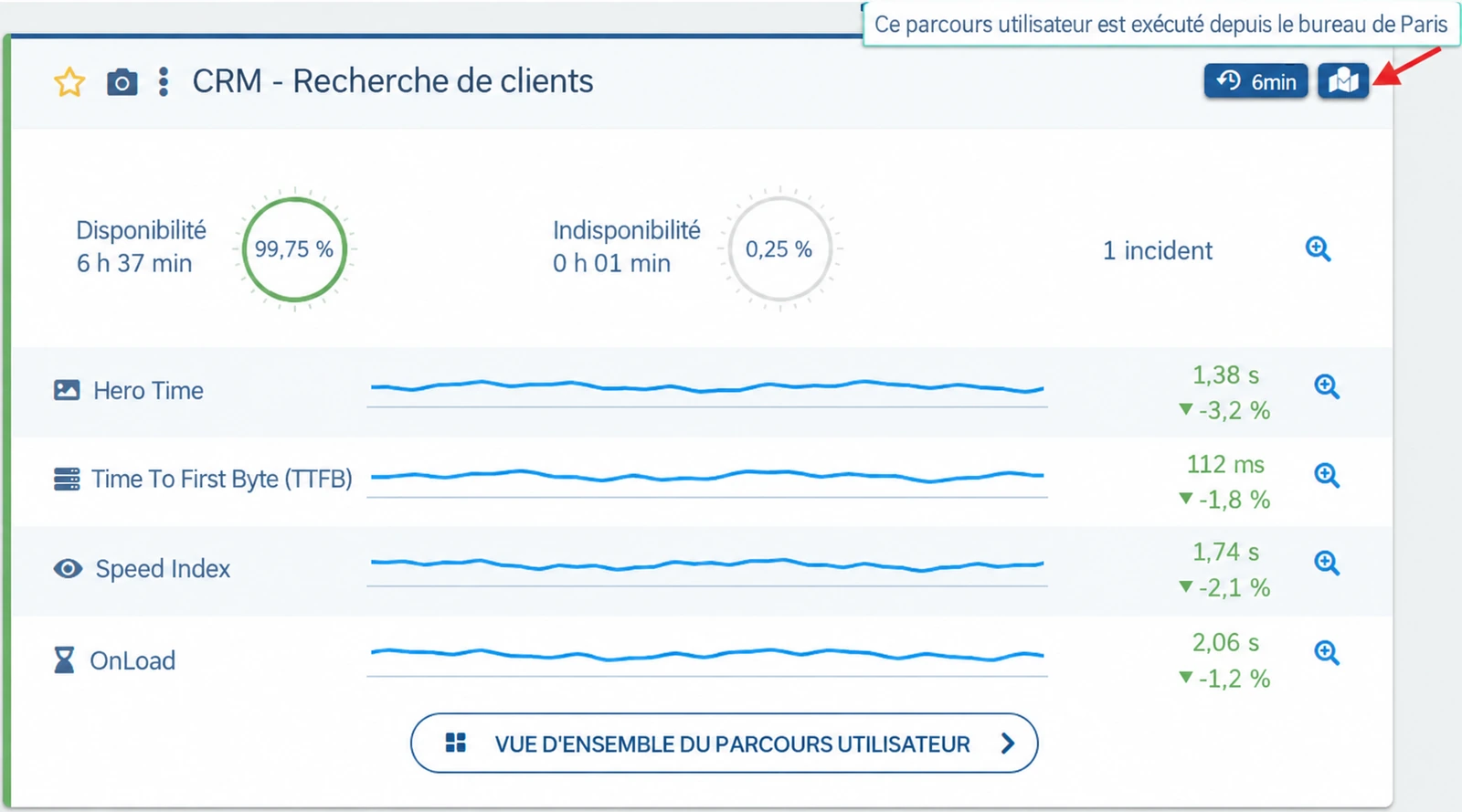
Task: Click the "6 h 37 min" duration
Action: (x=134, y=263)
